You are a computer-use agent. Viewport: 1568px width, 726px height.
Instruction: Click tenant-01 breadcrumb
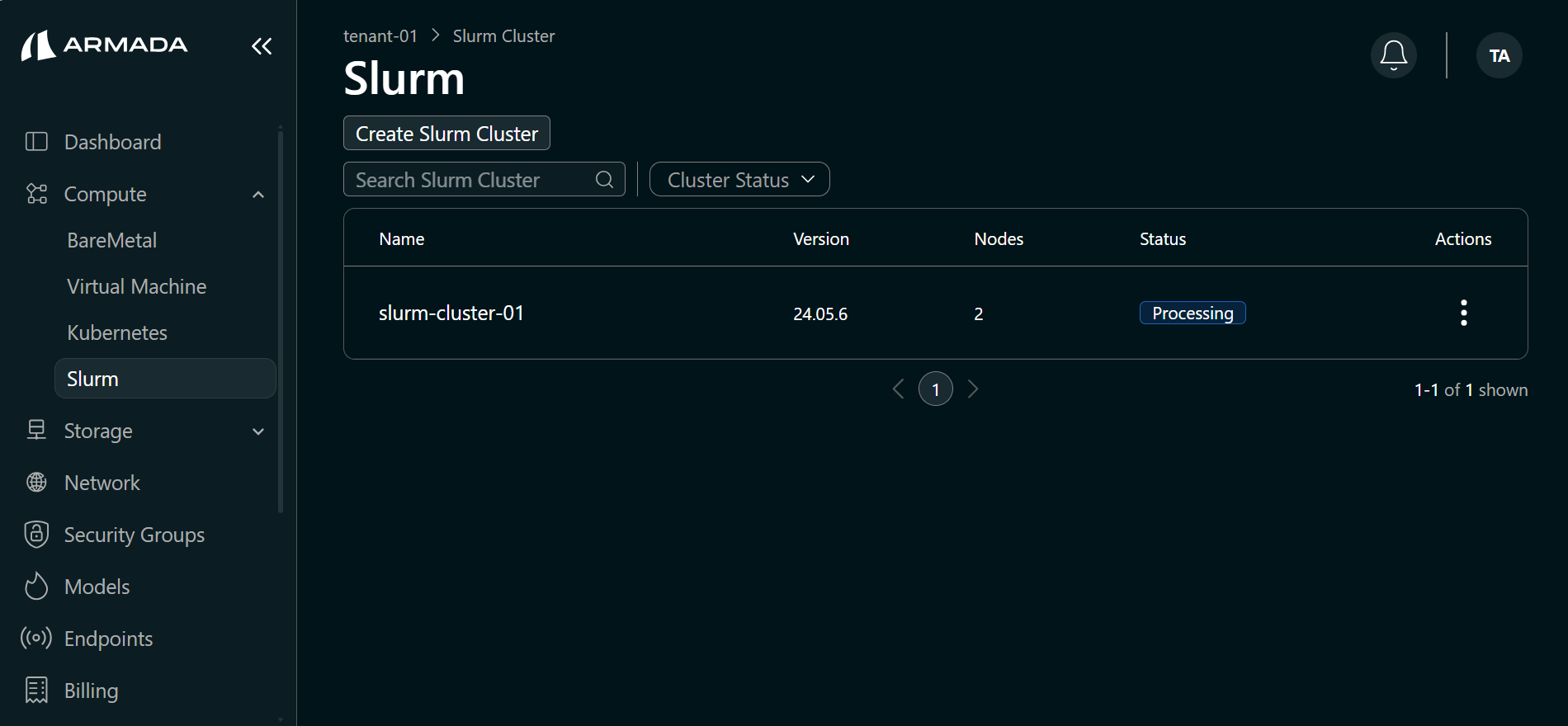[380, 36]
